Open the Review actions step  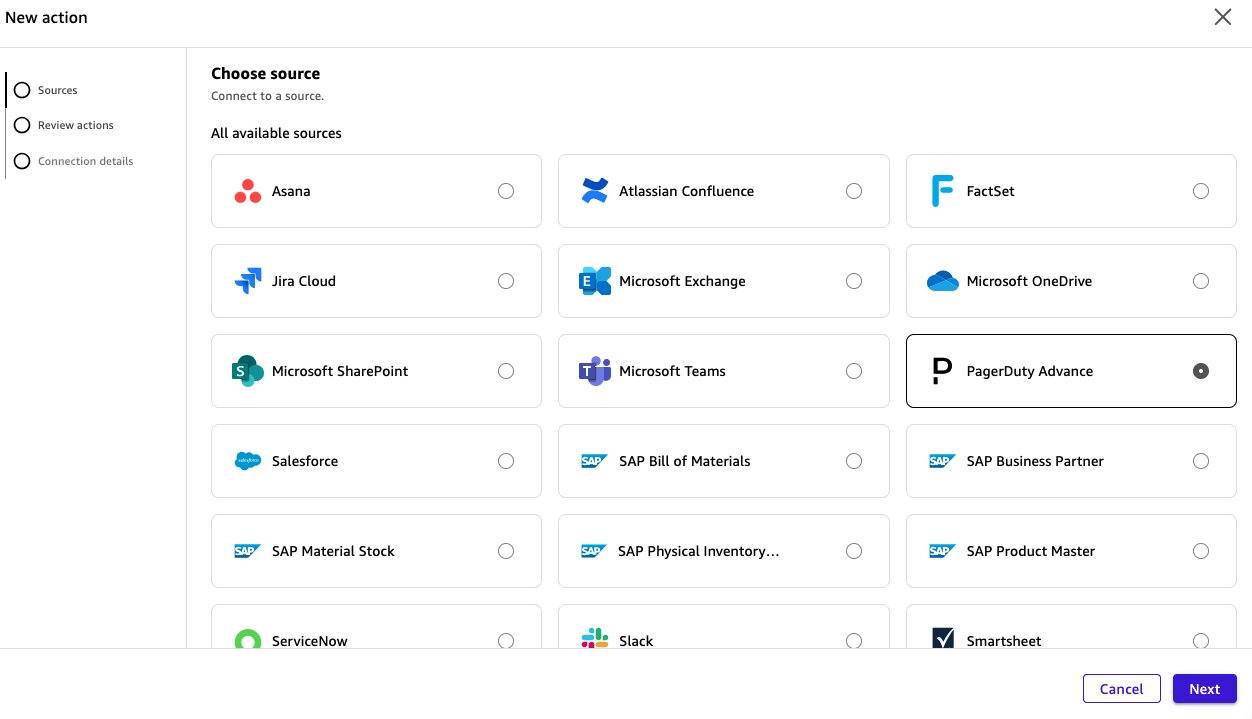point(22,125)
